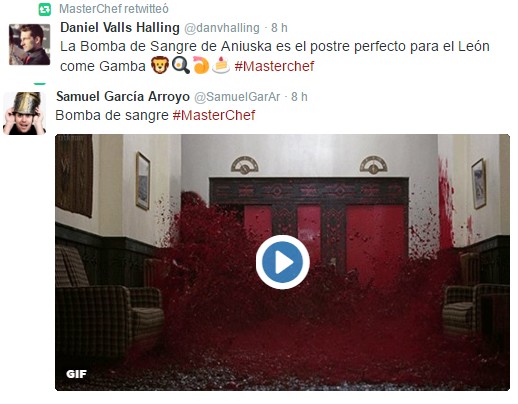Screen dimensions: 518x404
Task: Click the GIF badge on the media
Action: (x=76, y=374)
